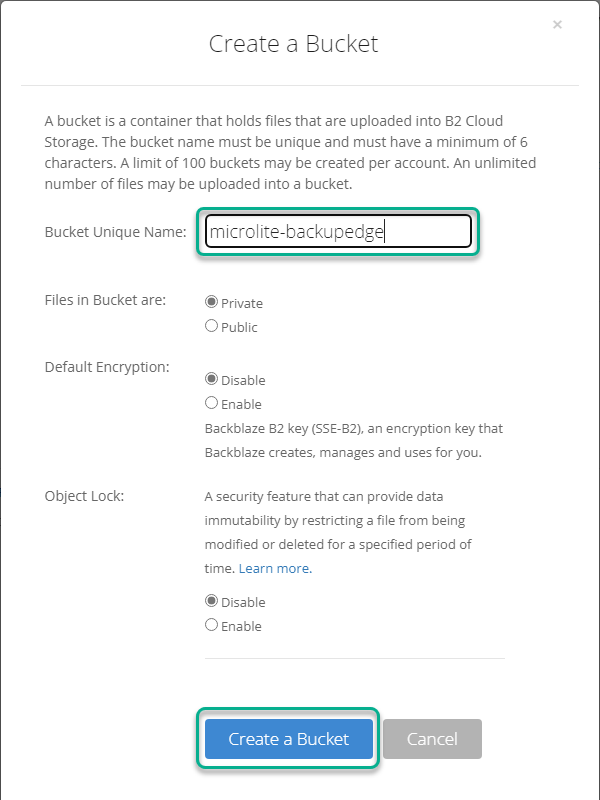The height and width of the screenshot is (800, 600).
Task: Click the data immutability description text
Action: click(x=338, y=532)
